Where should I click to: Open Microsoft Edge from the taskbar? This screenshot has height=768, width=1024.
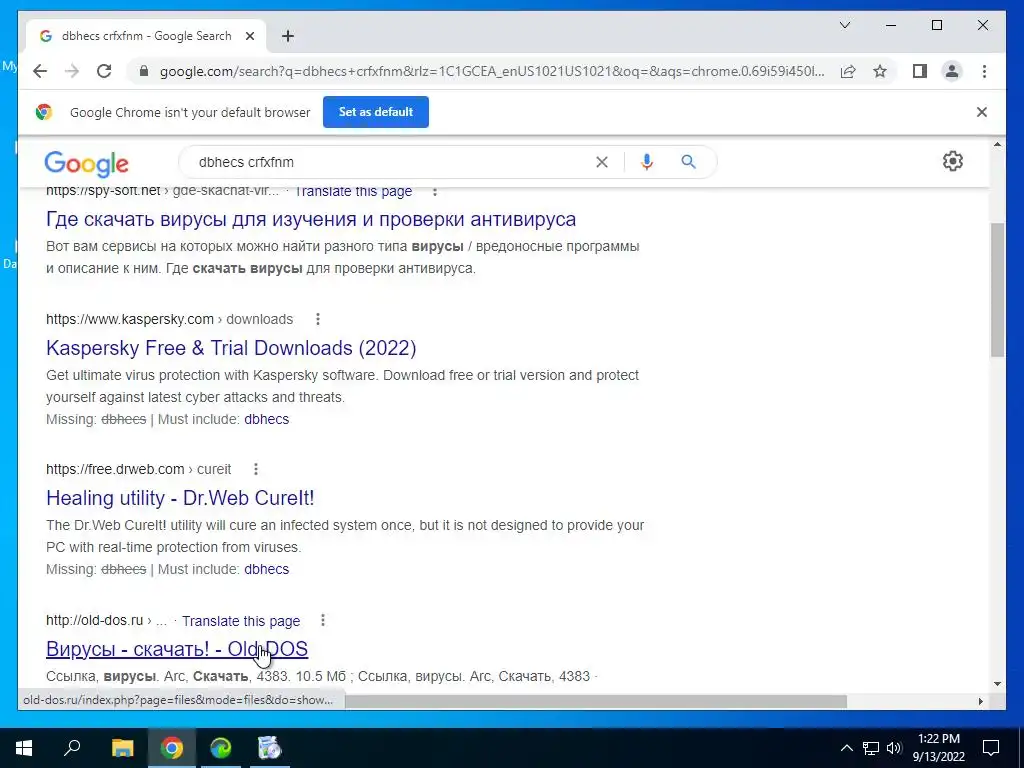click(221, 748)
